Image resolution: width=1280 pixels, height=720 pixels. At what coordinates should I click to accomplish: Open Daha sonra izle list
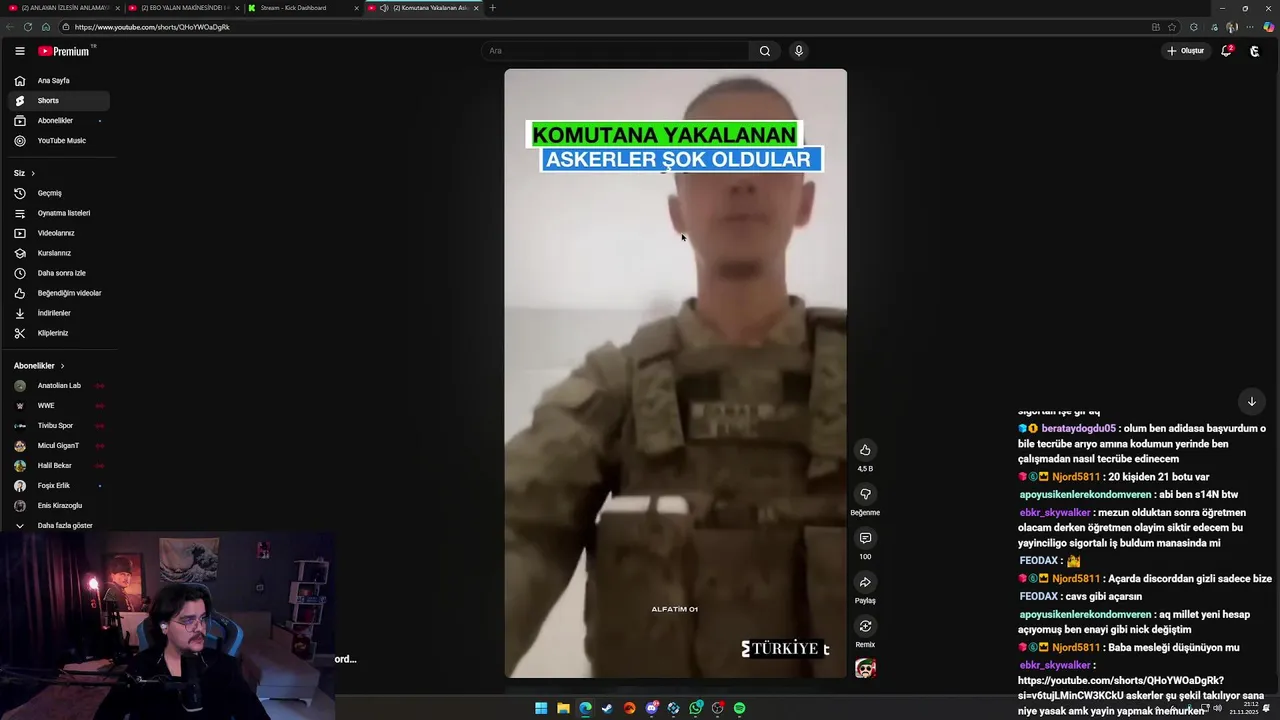(x=59, y=273)
